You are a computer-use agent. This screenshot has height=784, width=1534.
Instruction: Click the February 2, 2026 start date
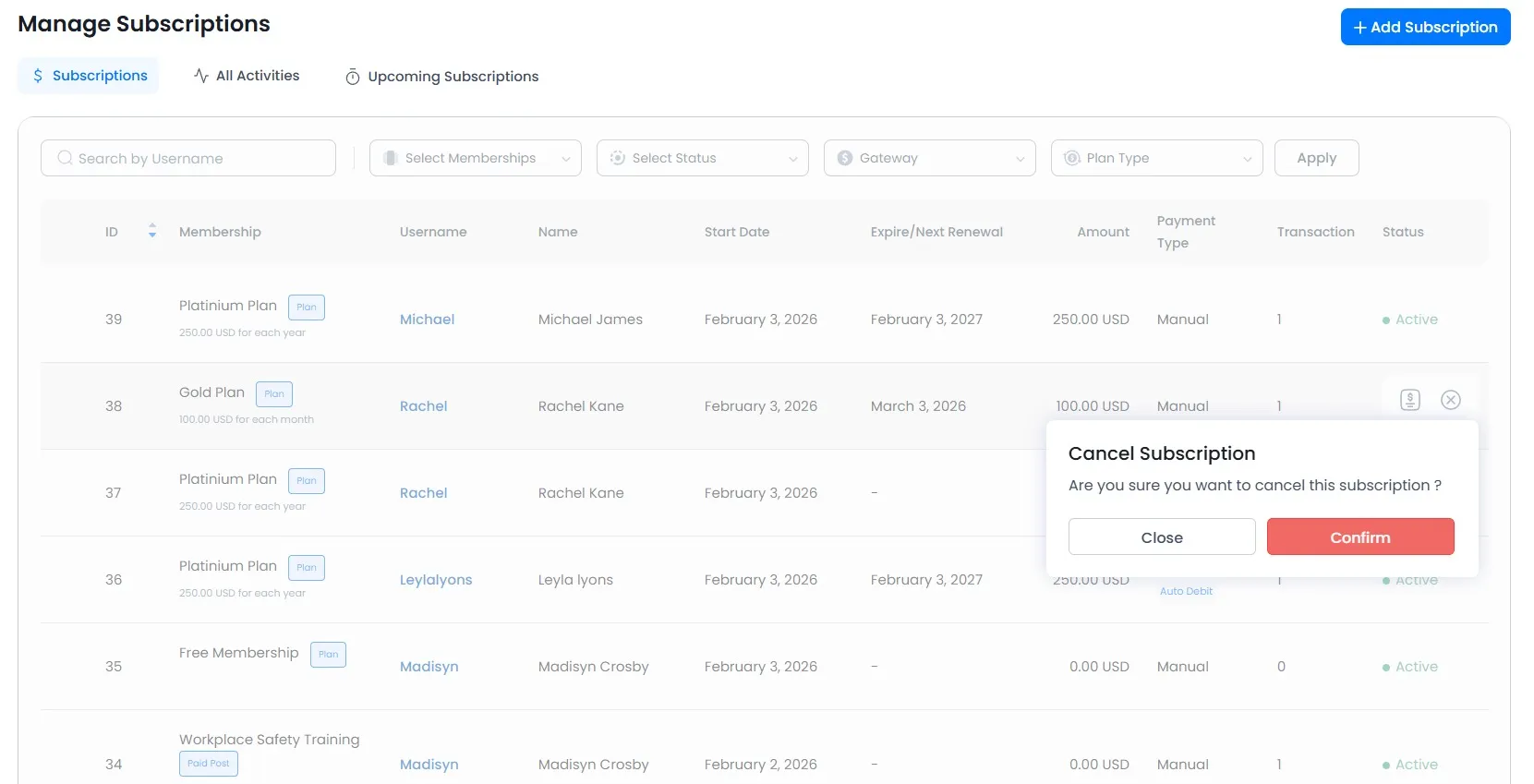click(x=761, y=765)
